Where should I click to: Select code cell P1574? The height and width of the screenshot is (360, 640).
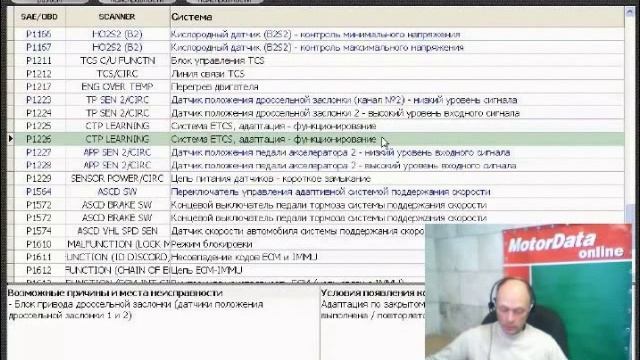coord(39,231)
